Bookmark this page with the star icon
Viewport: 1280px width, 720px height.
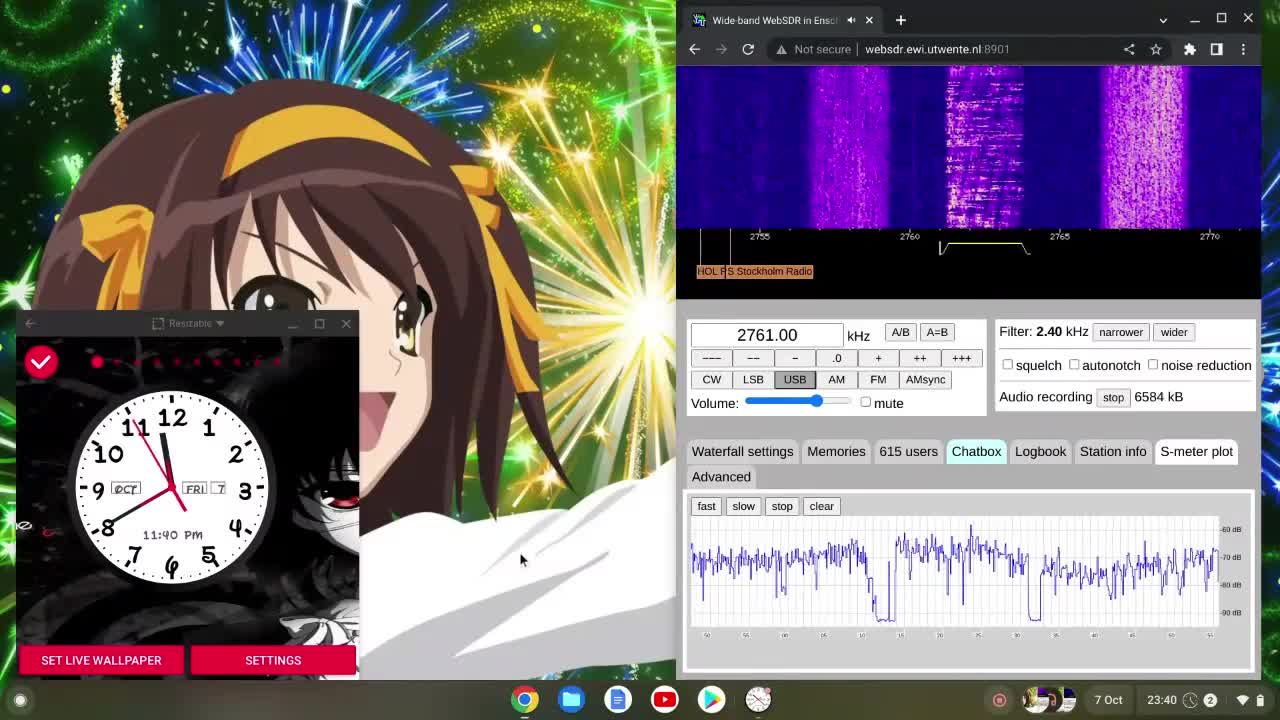pos(1156,49)
